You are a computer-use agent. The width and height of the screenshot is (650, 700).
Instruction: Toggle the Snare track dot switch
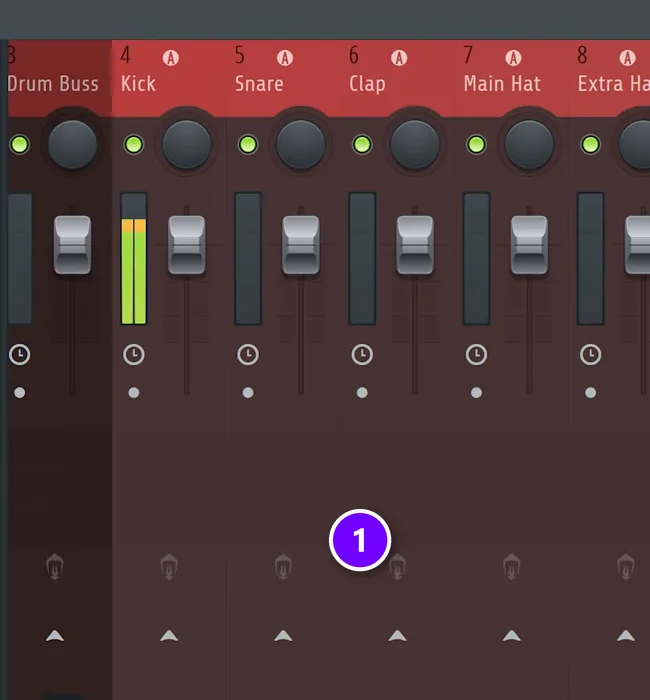[248, 392]
